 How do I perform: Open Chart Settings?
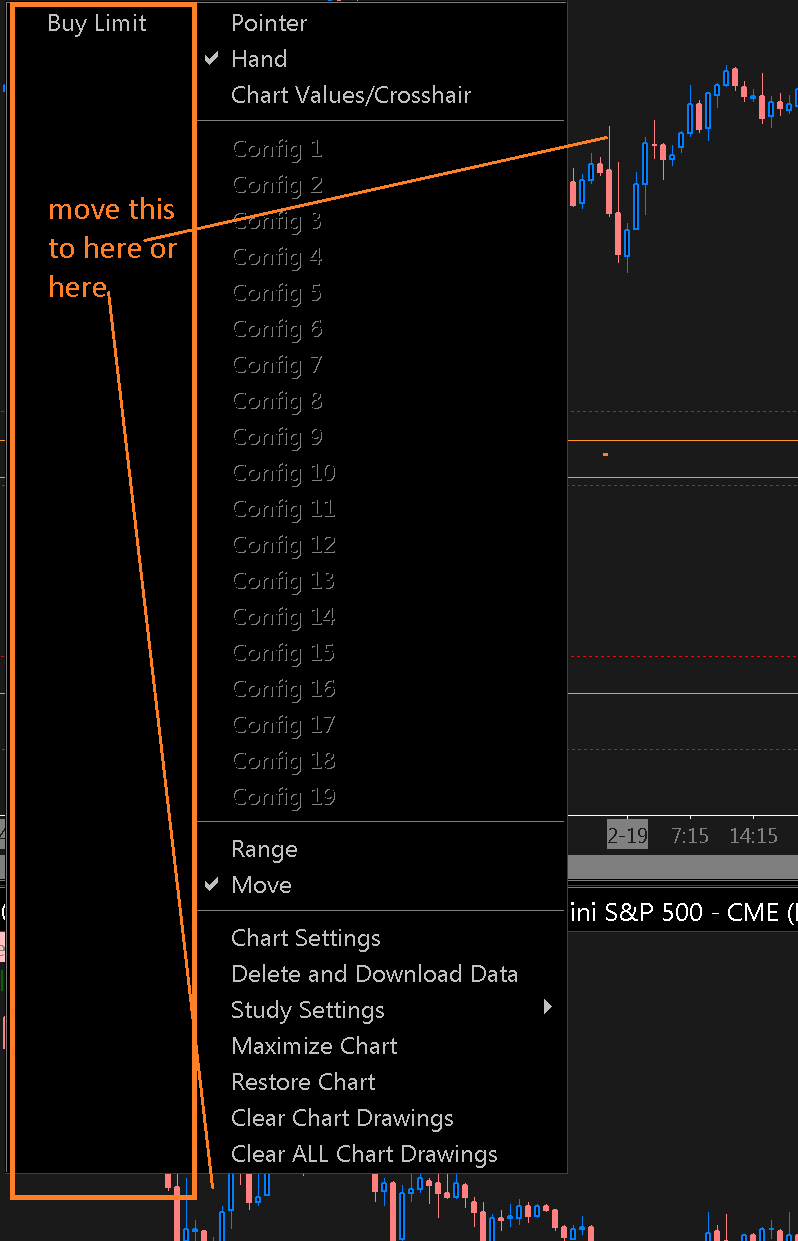306,938
